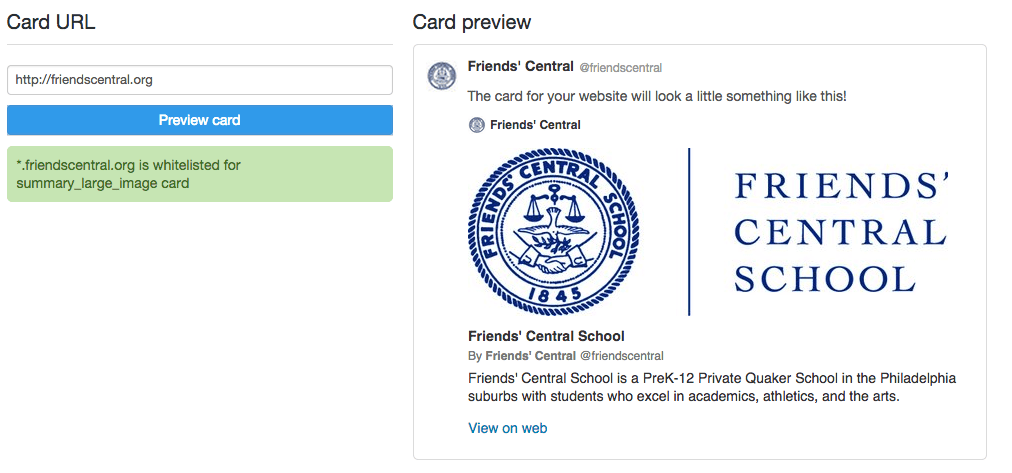Click the Card preview heading
The width and height of the screenshot is (1012, 473).
472,22
